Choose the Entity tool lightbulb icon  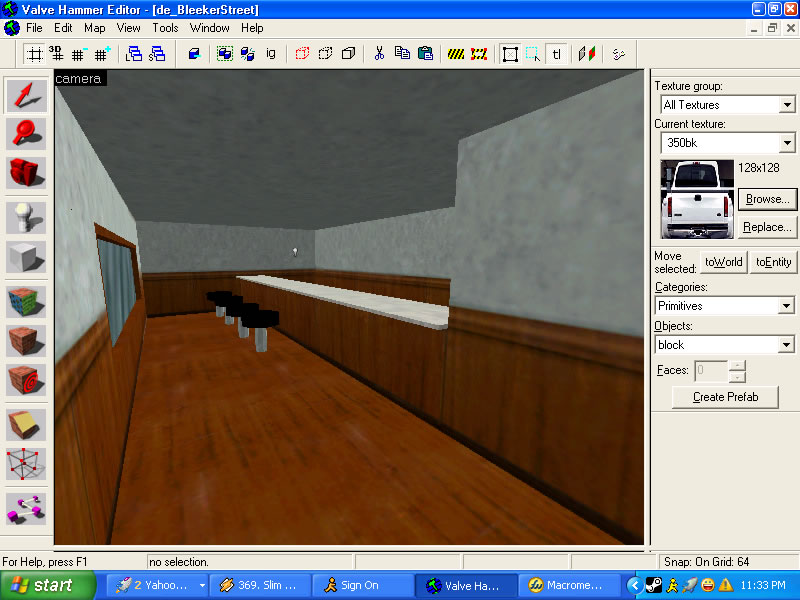click(x=26, y=215)
